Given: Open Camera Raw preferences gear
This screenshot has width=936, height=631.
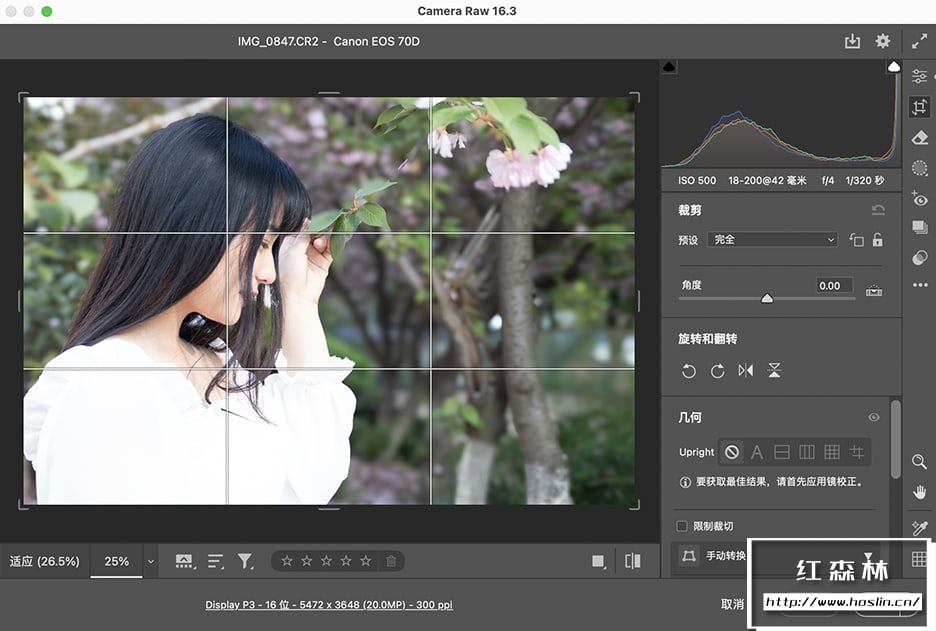Looking at the screenshot, I should 882,41.
